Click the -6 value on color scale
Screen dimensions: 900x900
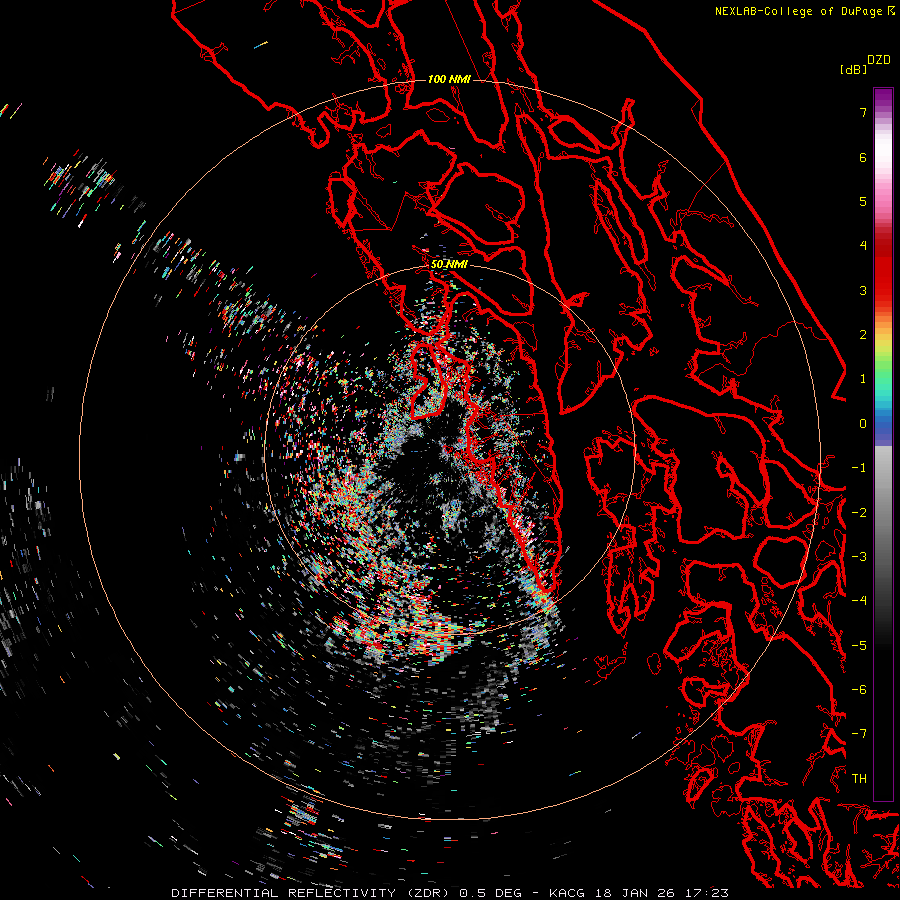coord(859,690)
